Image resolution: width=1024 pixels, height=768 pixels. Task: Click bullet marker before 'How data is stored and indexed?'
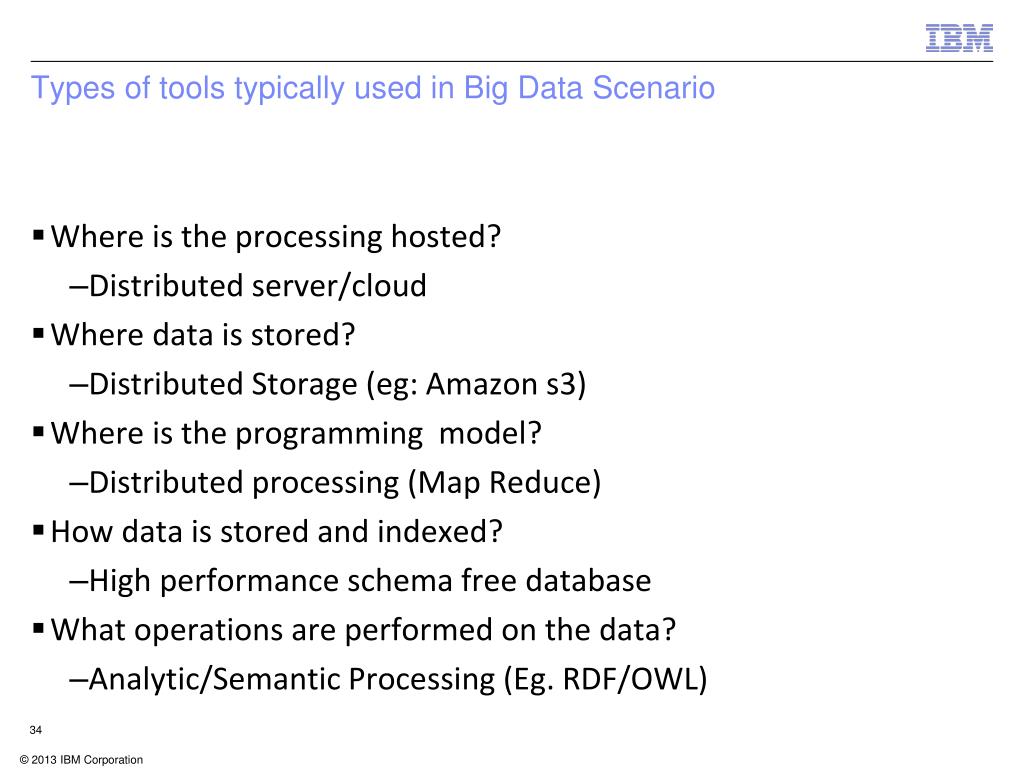click(39, 530)
